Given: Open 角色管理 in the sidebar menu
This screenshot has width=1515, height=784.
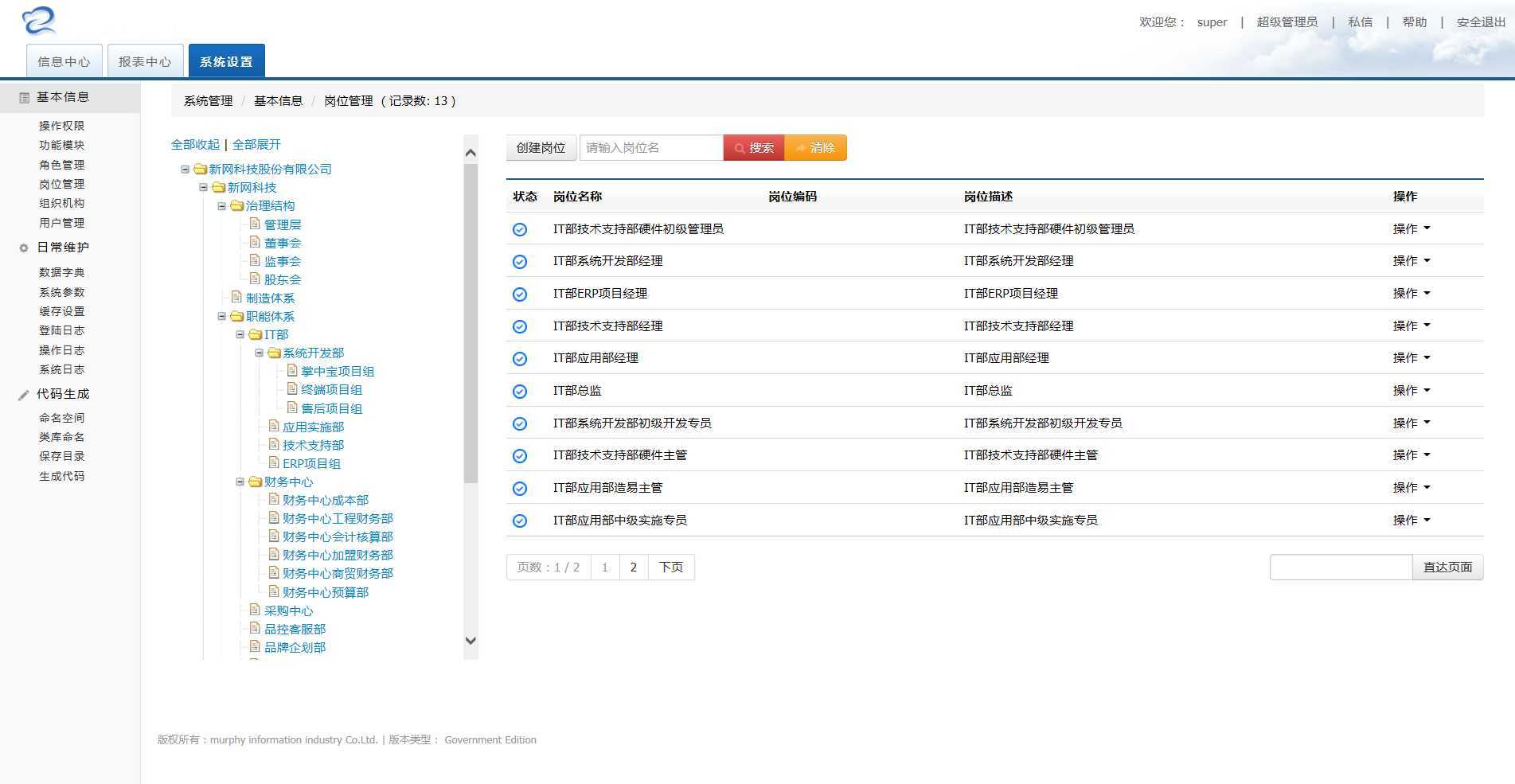Looking at the screenshot, I should click(61, 165).
